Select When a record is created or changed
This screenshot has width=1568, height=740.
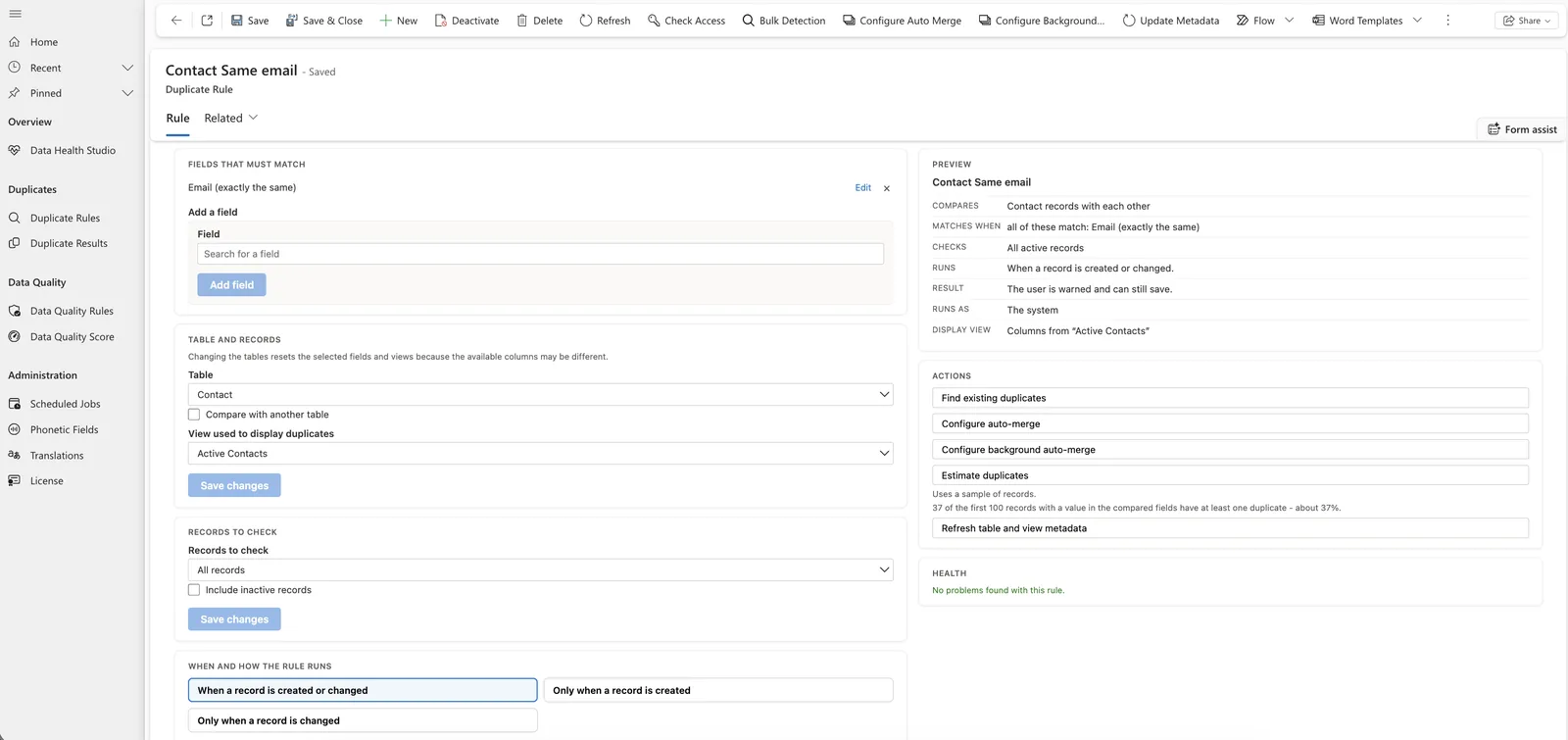click(x=363, y=691)
